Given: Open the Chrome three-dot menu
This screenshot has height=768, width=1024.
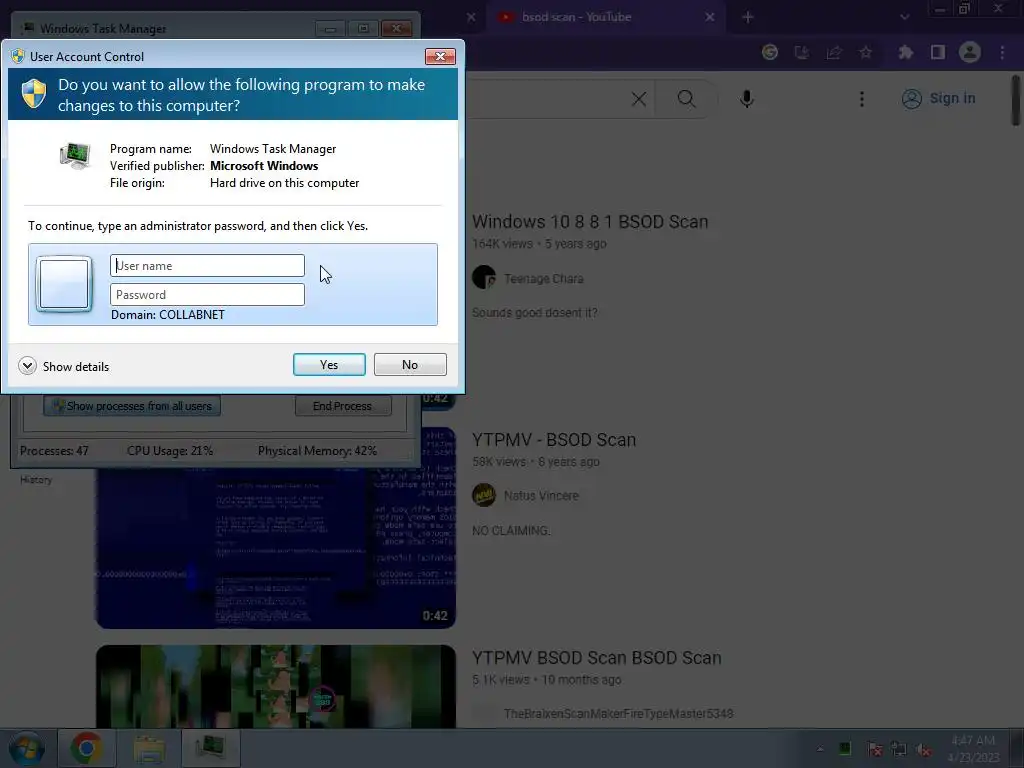Looking at the screenshot, I should click(1002, 52).
